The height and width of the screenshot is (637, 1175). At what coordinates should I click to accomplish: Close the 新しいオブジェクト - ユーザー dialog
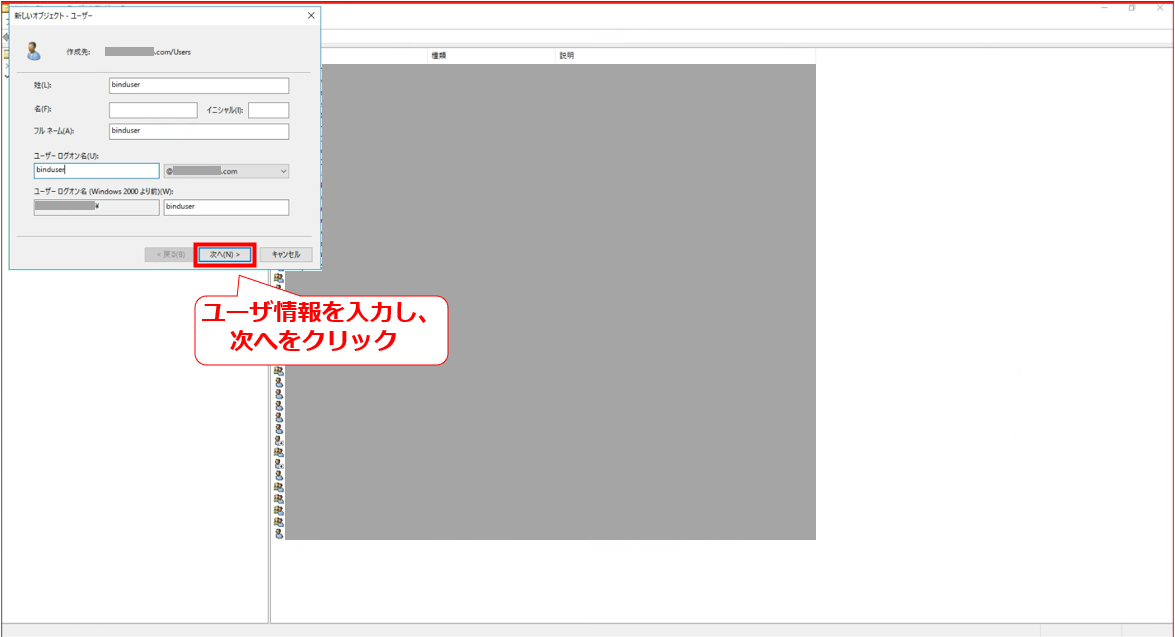(x=311, y=16)
